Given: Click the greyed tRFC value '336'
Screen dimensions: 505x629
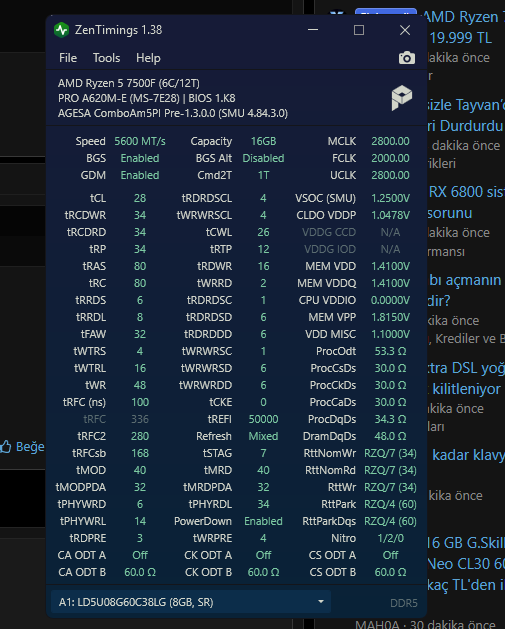Looking at the screenshot, I should click(140, 419).
